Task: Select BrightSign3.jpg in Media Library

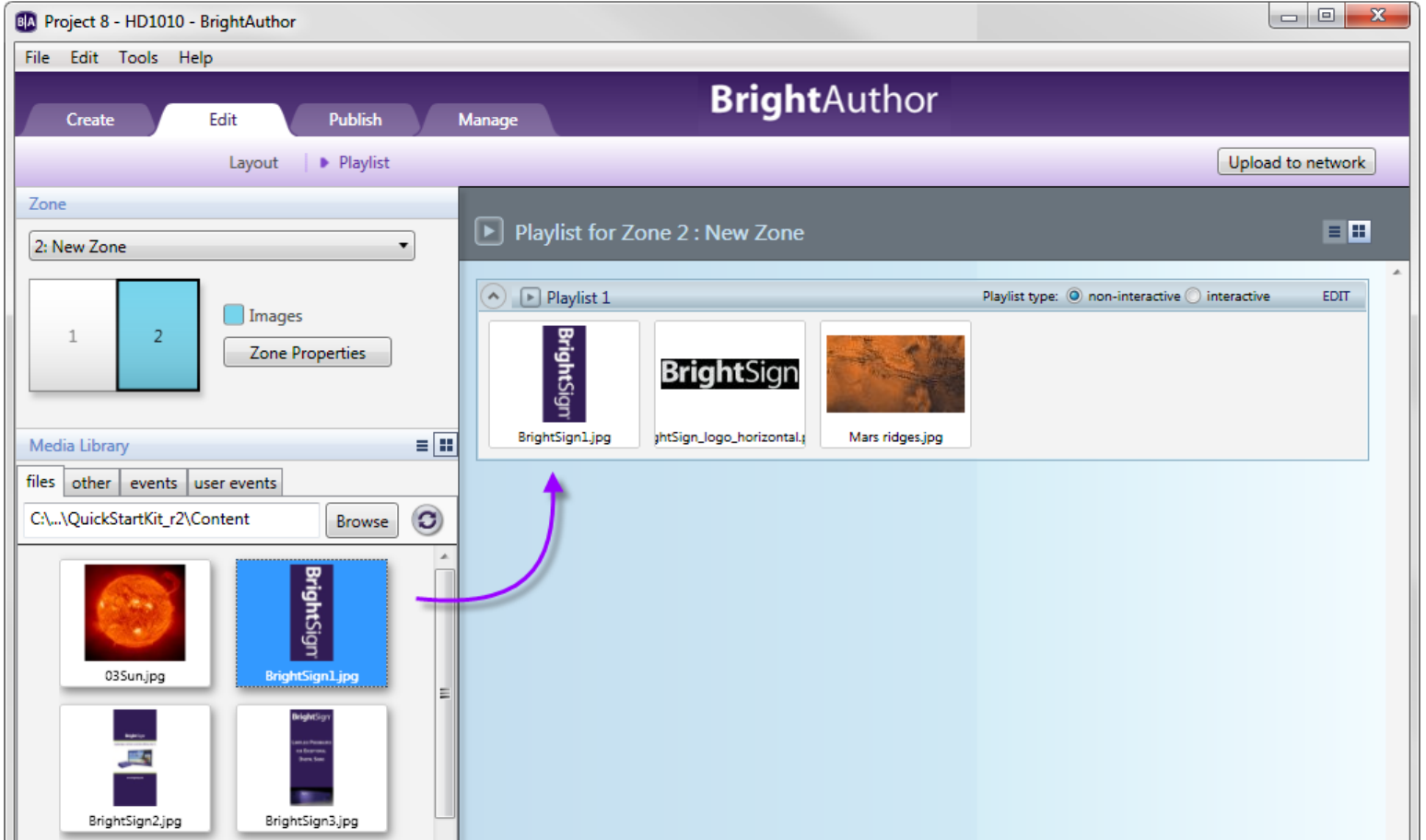Action: pos(312,768)
